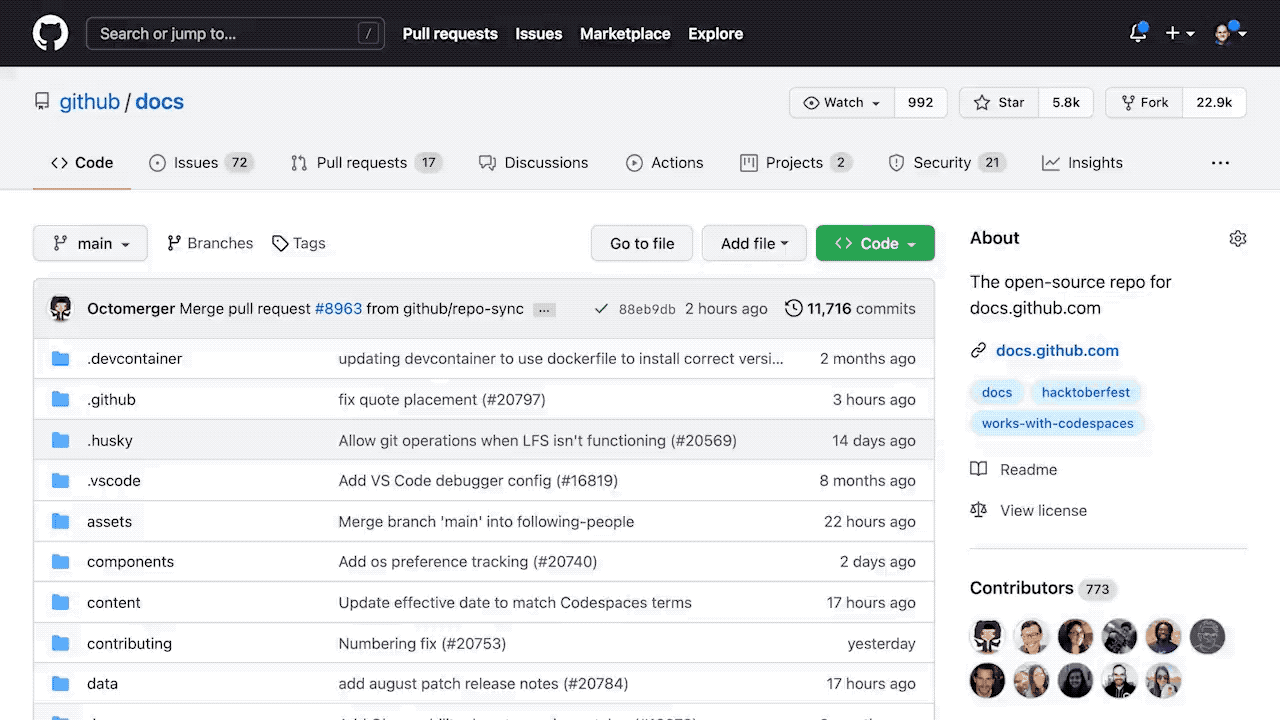Focus the Search or jump to field

pos(236,33)
